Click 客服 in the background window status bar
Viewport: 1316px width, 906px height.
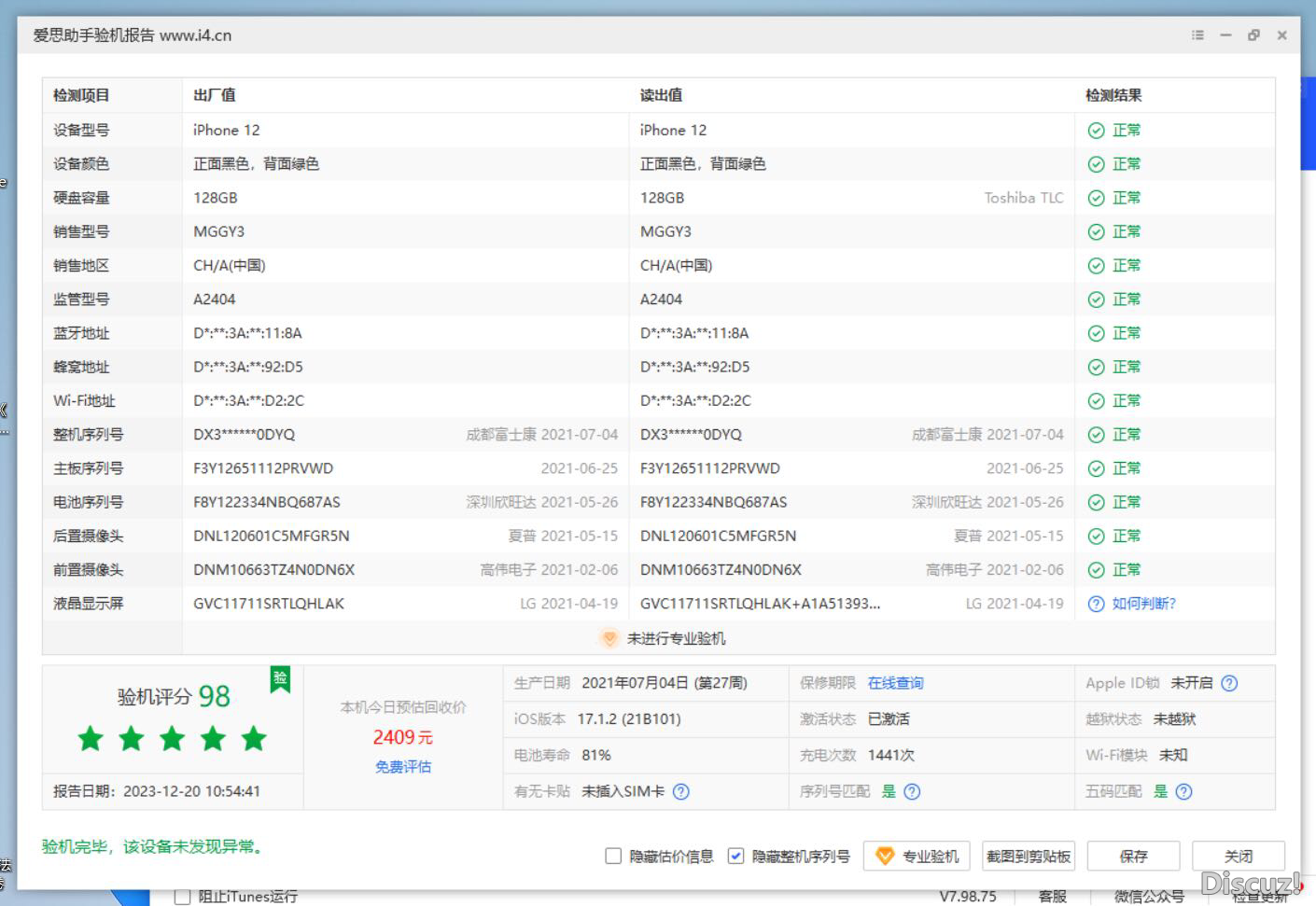(x=1053, y=896)
